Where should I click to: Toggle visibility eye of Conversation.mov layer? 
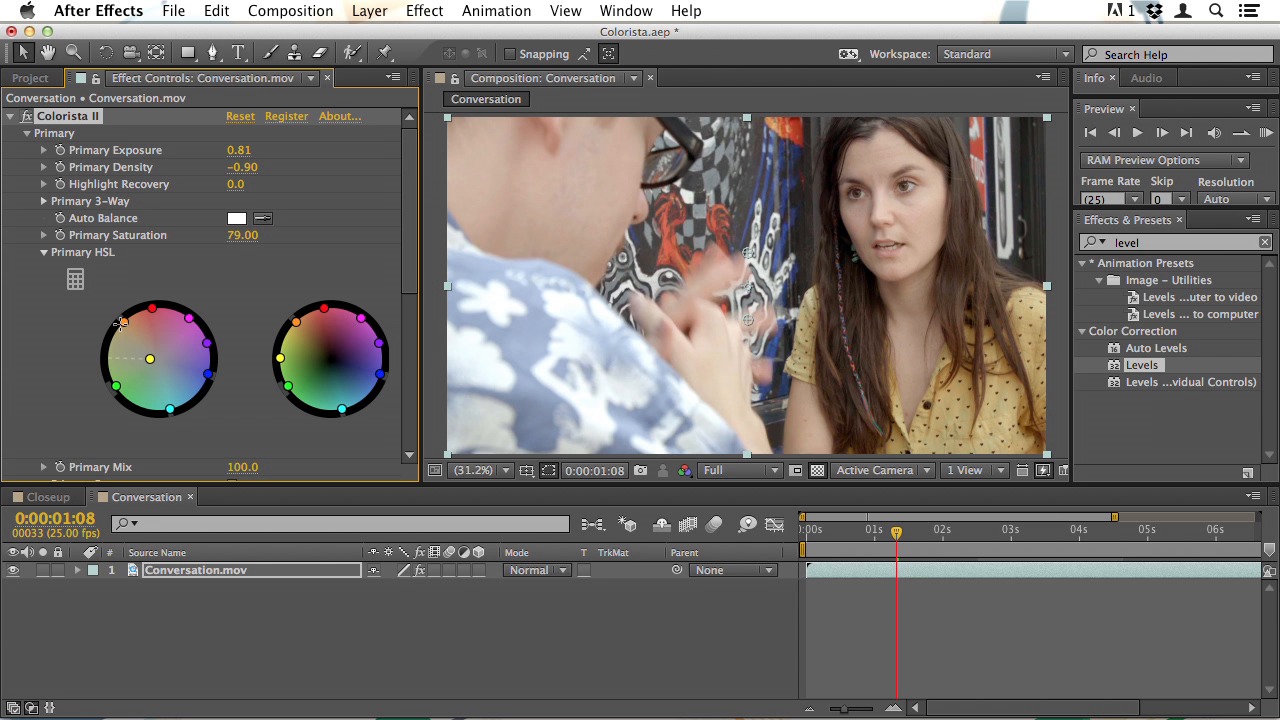coord(13,570)
